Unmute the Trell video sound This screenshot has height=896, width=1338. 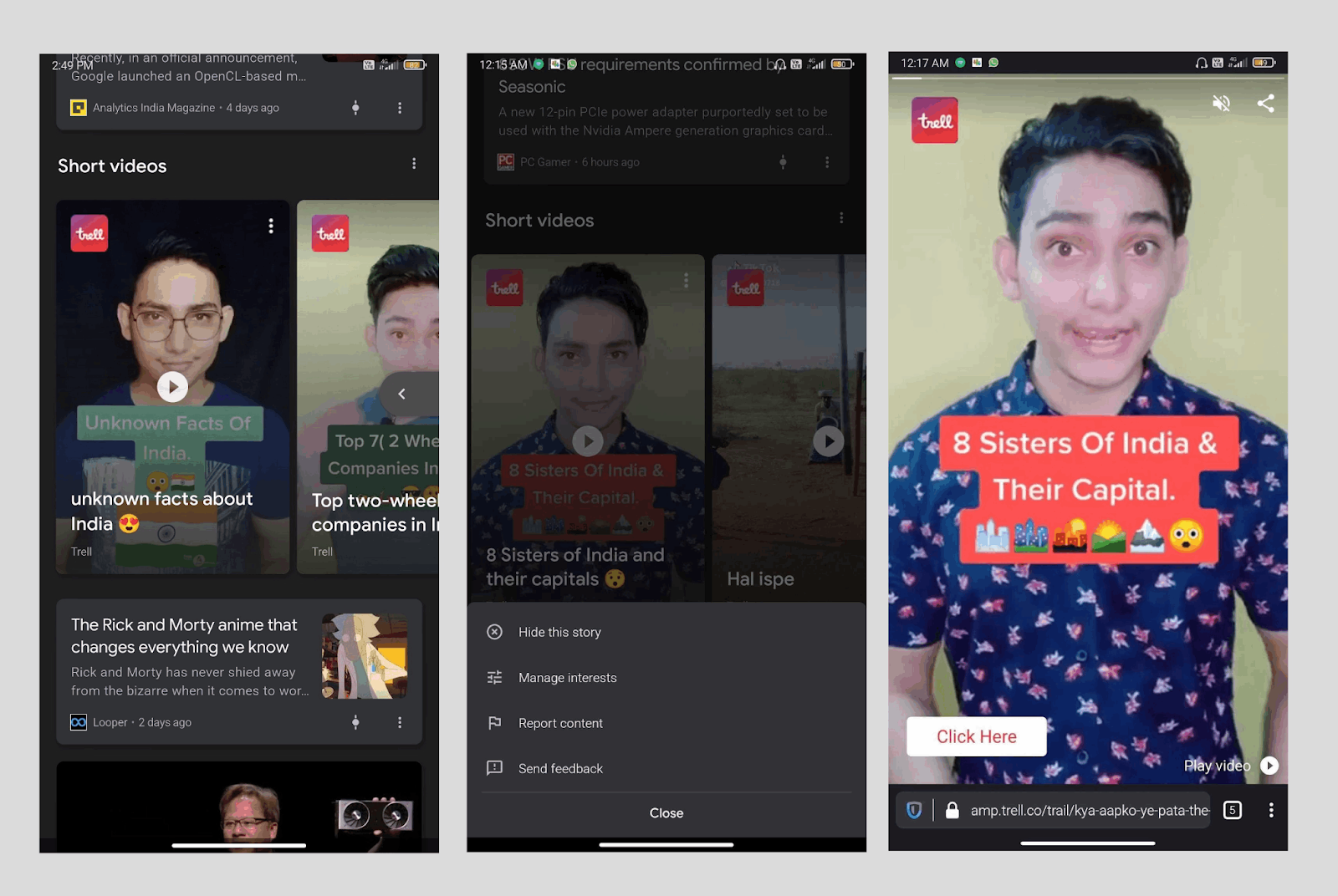[1222, 104]
